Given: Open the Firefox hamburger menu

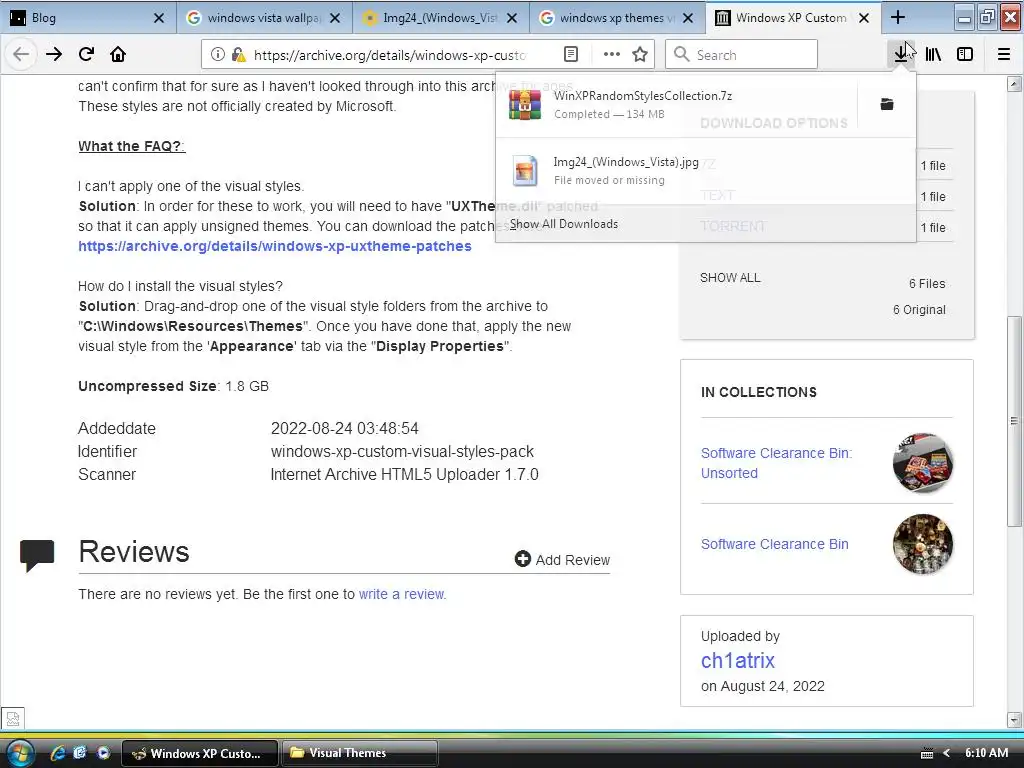Looking at the screenshot, I should click(1004, 54).
